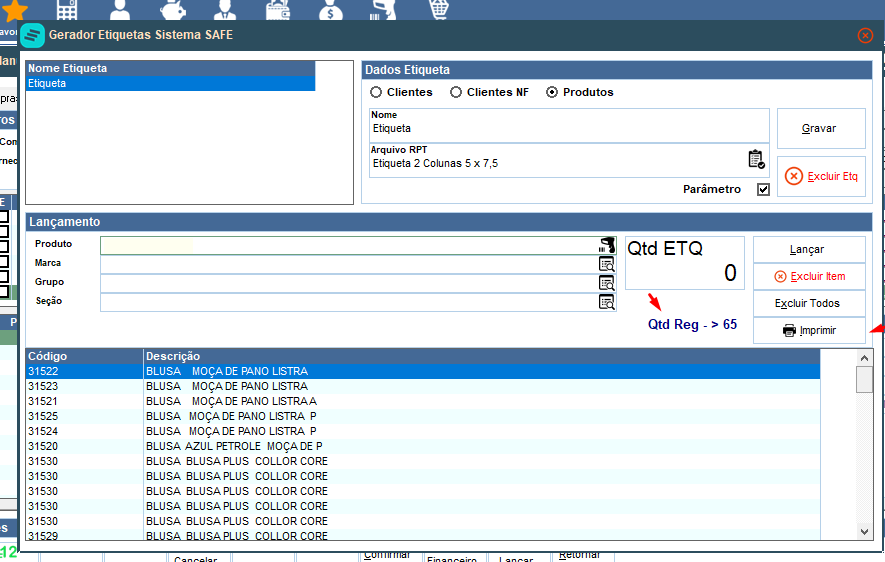The width and height of the screenshot is (885, 562).
Task: Click the Gravar button
Action: click(821, 129)
